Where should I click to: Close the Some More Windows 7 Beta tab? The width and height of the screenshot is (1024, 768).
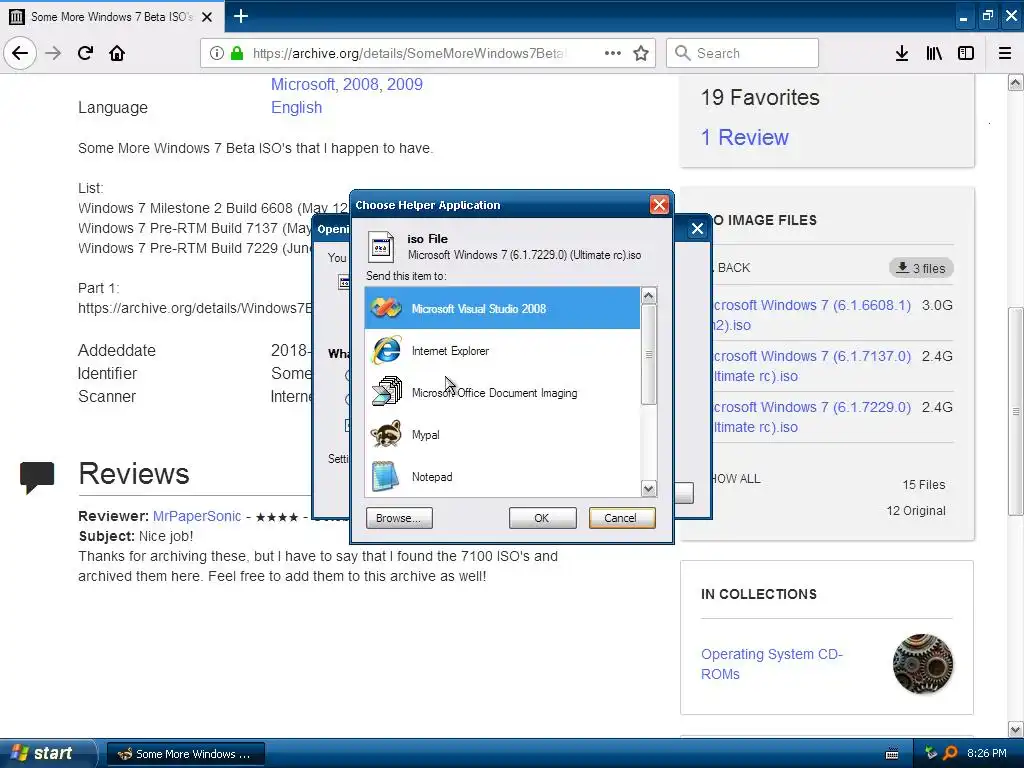click(207, 17)
